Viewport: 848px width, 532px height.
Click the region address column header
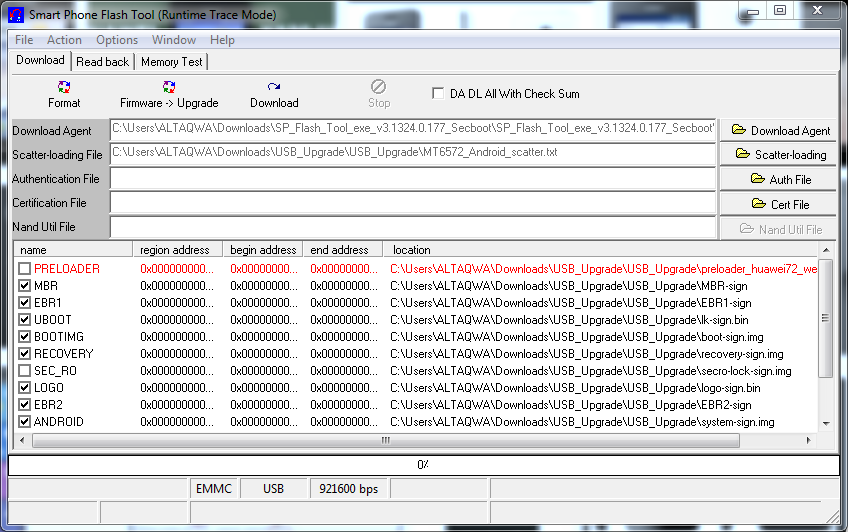click(178, 250)
